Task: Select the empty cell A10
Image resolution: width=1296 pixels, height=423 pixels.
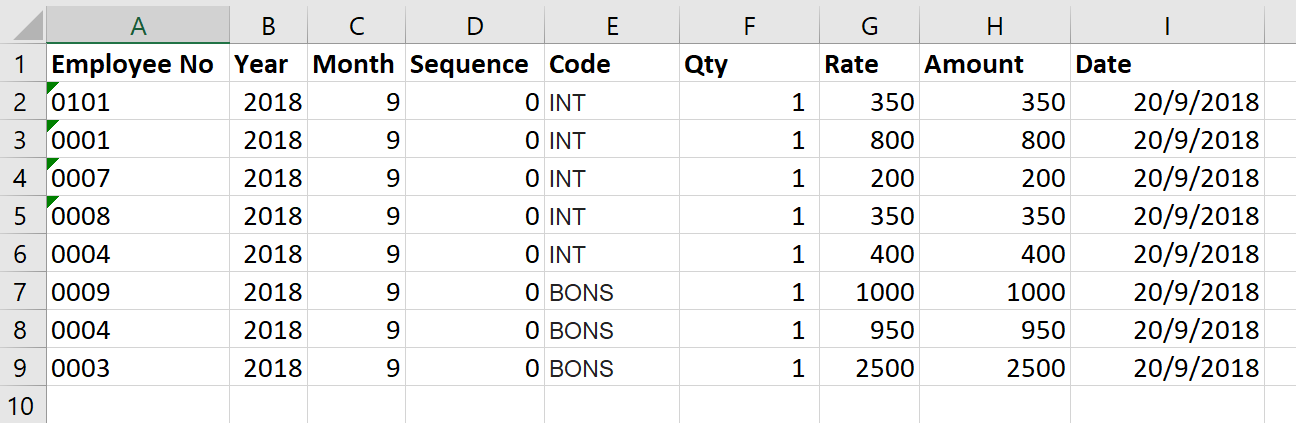Action: click(138, 406)
